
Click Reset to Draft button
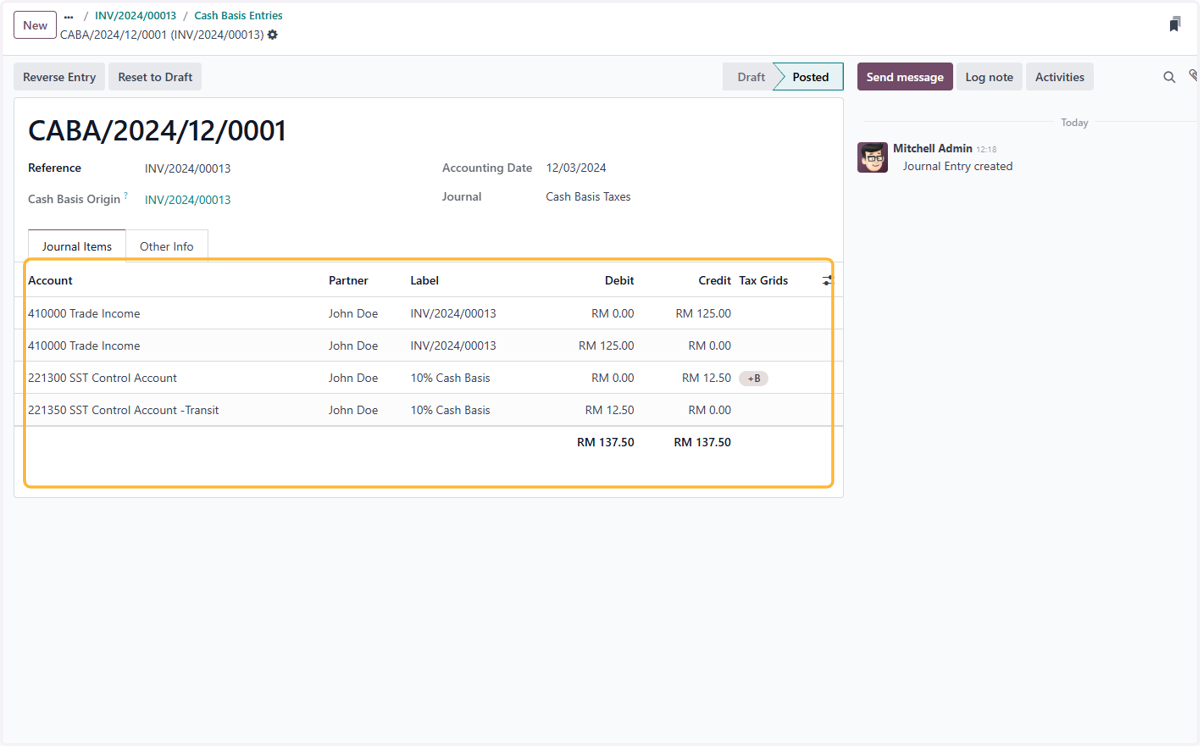coord(155,77)
